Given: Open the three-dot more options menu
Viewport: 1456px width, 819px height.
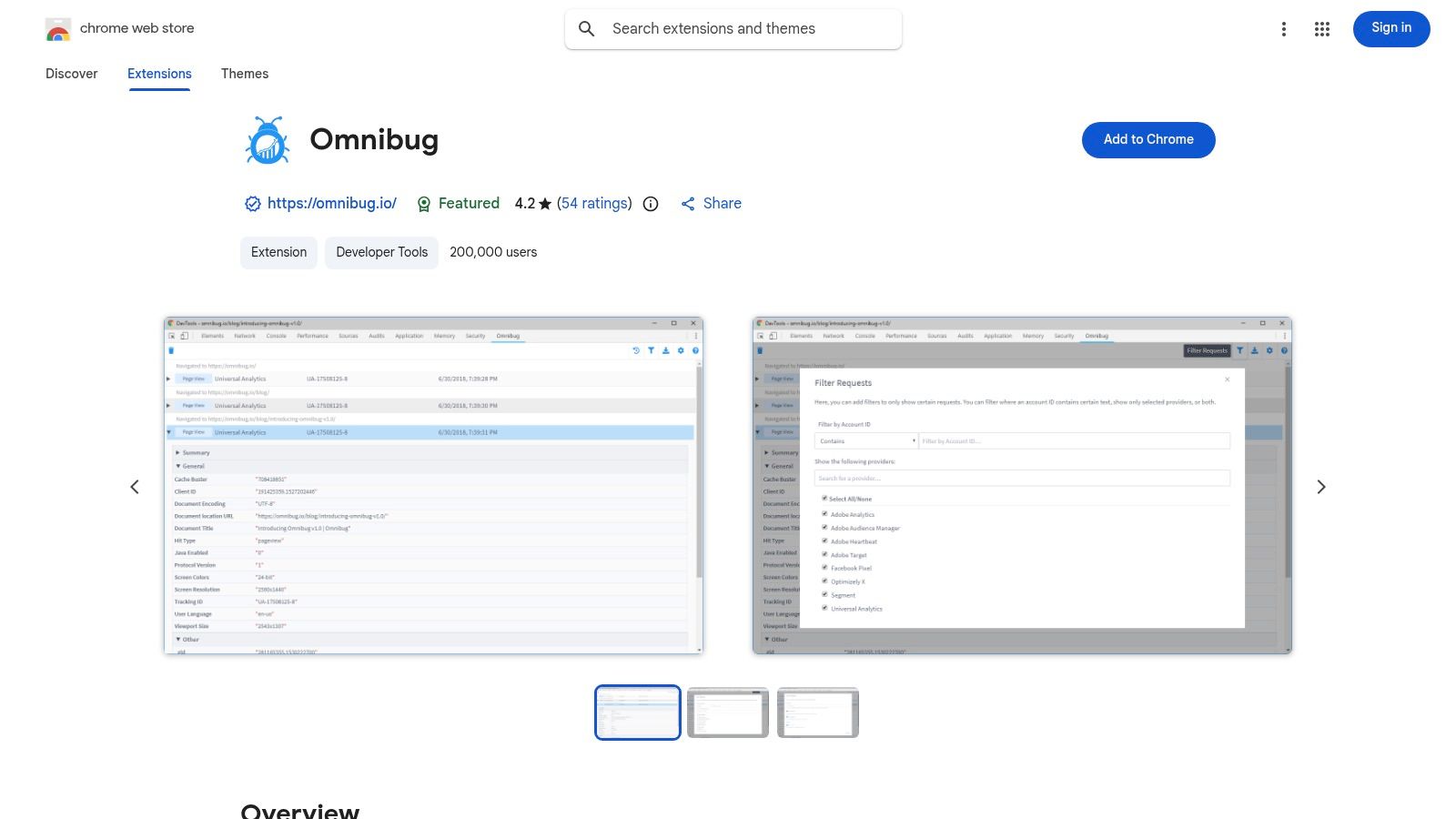Looking at the screenshot, I should [1283, 28].
